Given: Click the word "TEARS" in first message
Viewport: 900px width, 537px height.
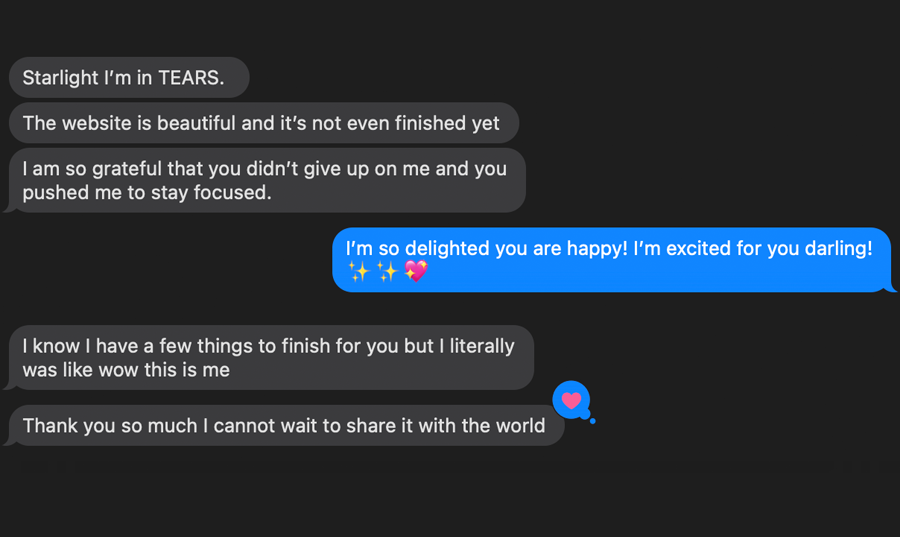Looking at the screenshot, I should coord(189,77).
